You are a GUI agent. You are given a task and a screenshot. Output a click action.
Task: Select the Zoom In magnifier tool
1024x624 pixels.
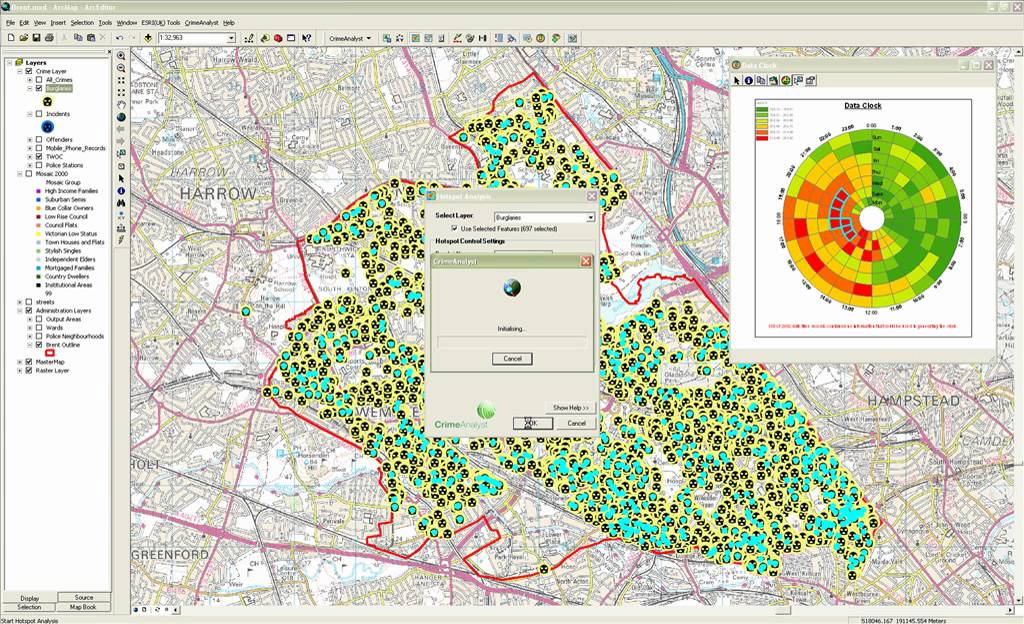pyautogui.click(x=121, y=56)
